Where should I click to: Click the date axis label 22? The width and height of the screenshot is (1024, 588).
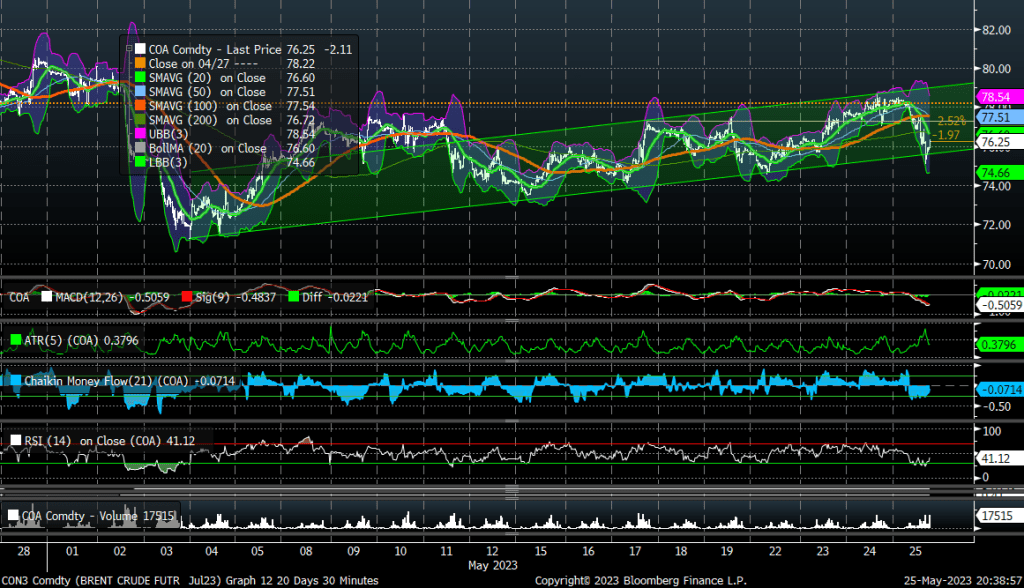coord(775,551)
